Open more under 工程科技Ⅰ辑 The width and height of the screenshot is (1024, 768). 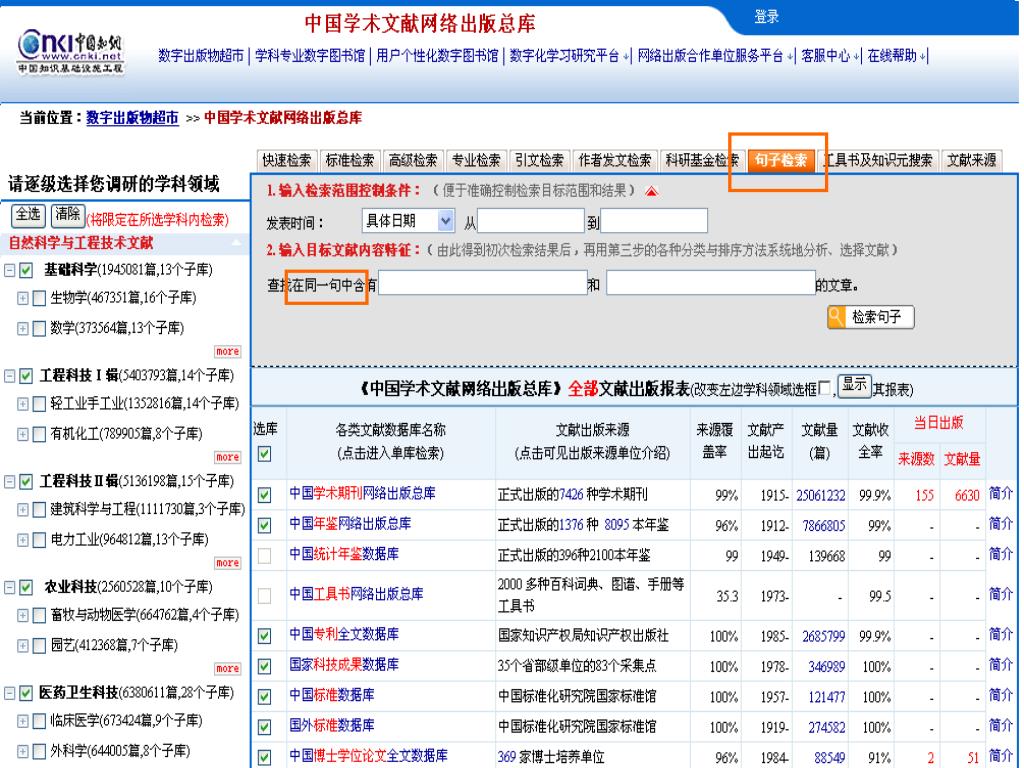pyautogui.click(x=227, y=457)
